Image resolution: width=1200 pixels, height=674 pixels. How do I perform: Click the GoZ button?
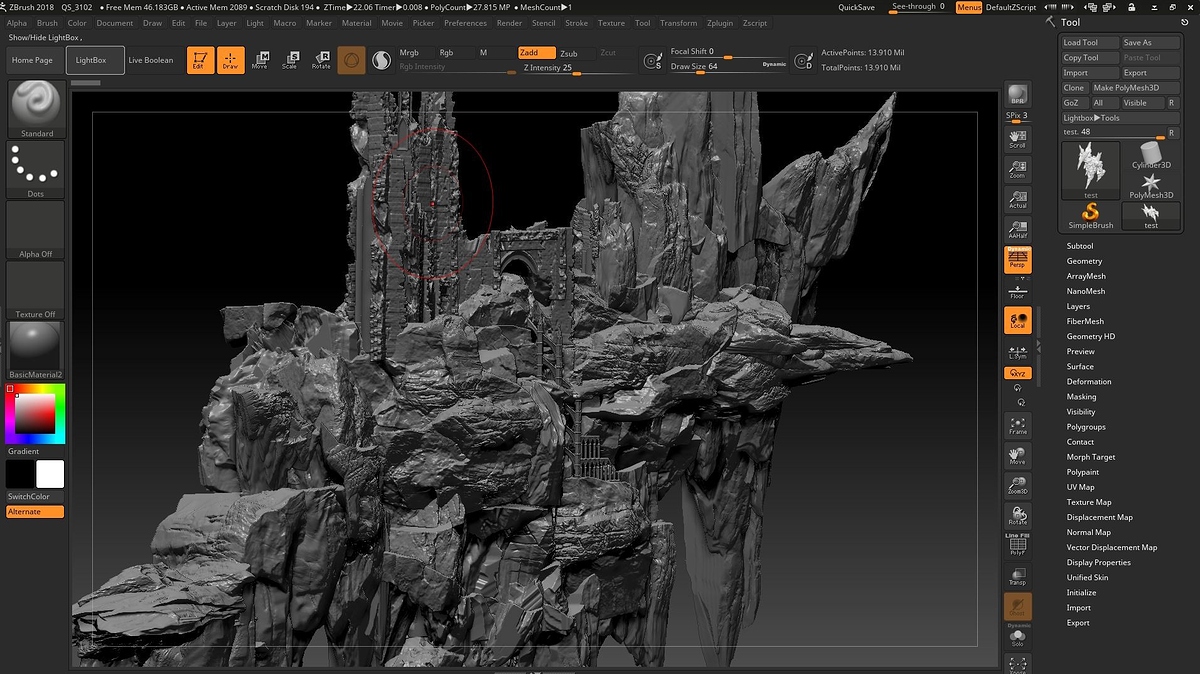click(1074, 103)
